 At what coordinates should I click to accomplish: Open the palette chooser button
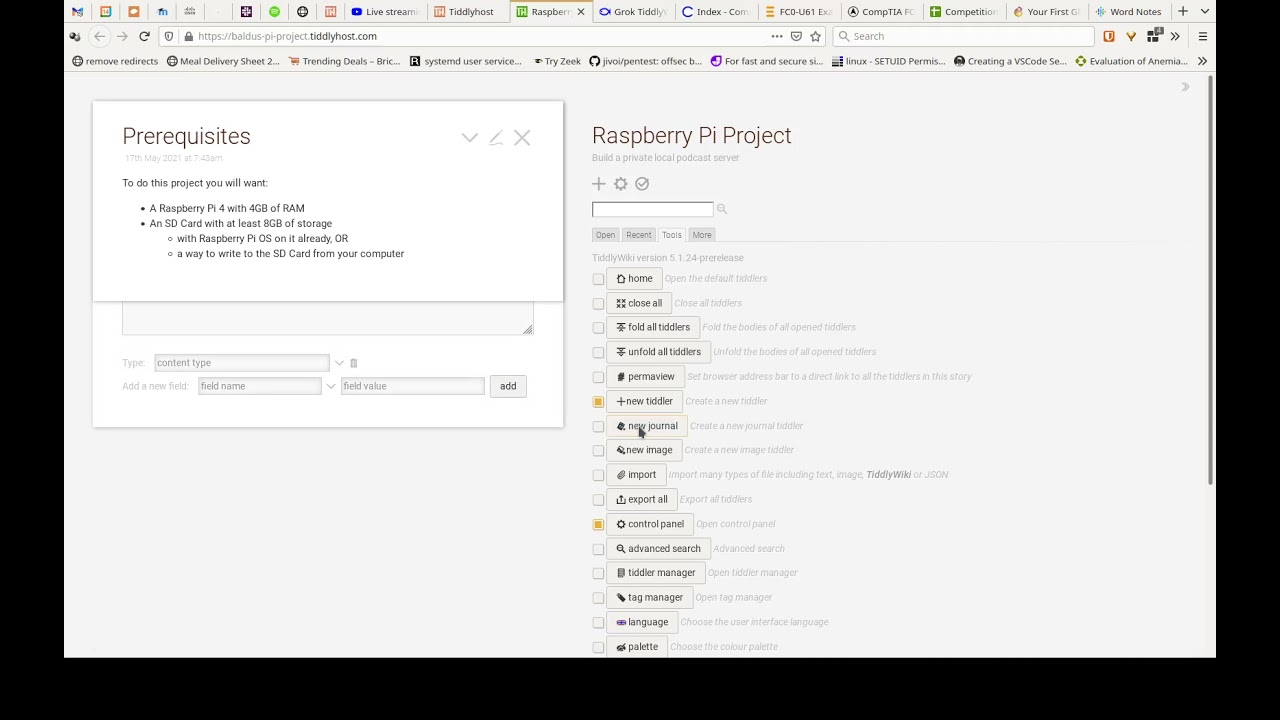click(x=637, y=647)
